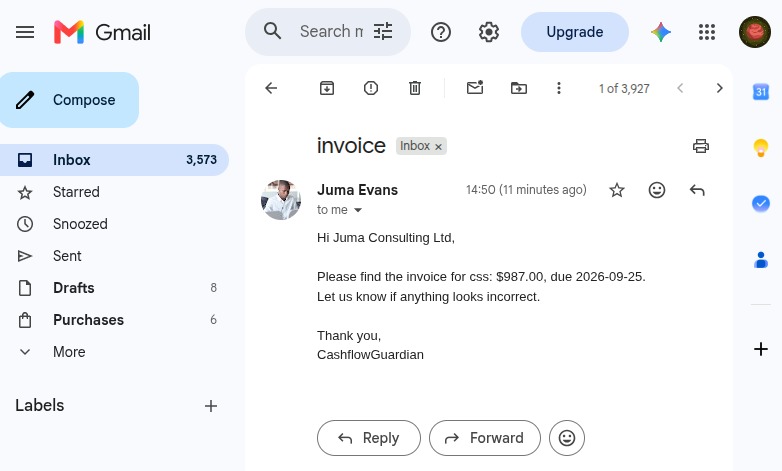This screenshot has height=471, width=782.
Task: Archive this email
Action: (327, 88)
